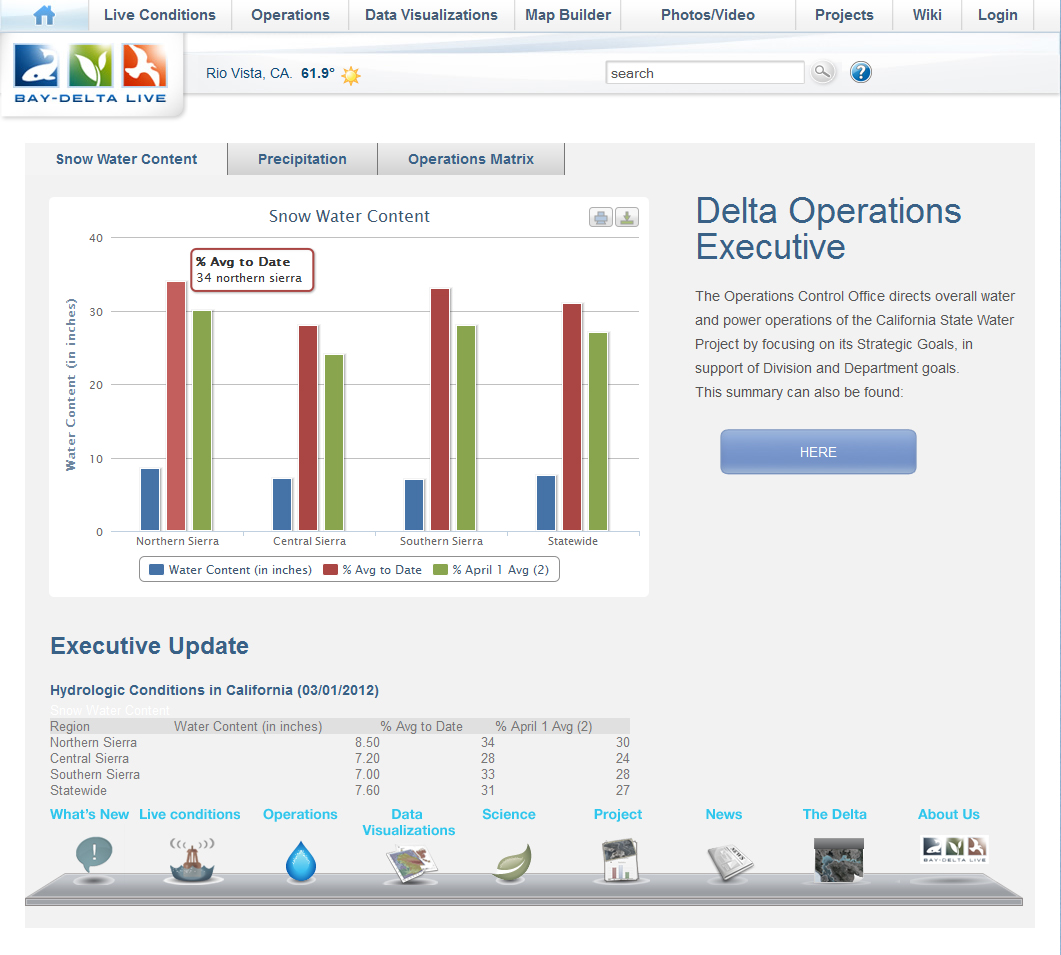
Task: Toggle Water Content (in inches) legend series
Action: (x=230, y=570)
